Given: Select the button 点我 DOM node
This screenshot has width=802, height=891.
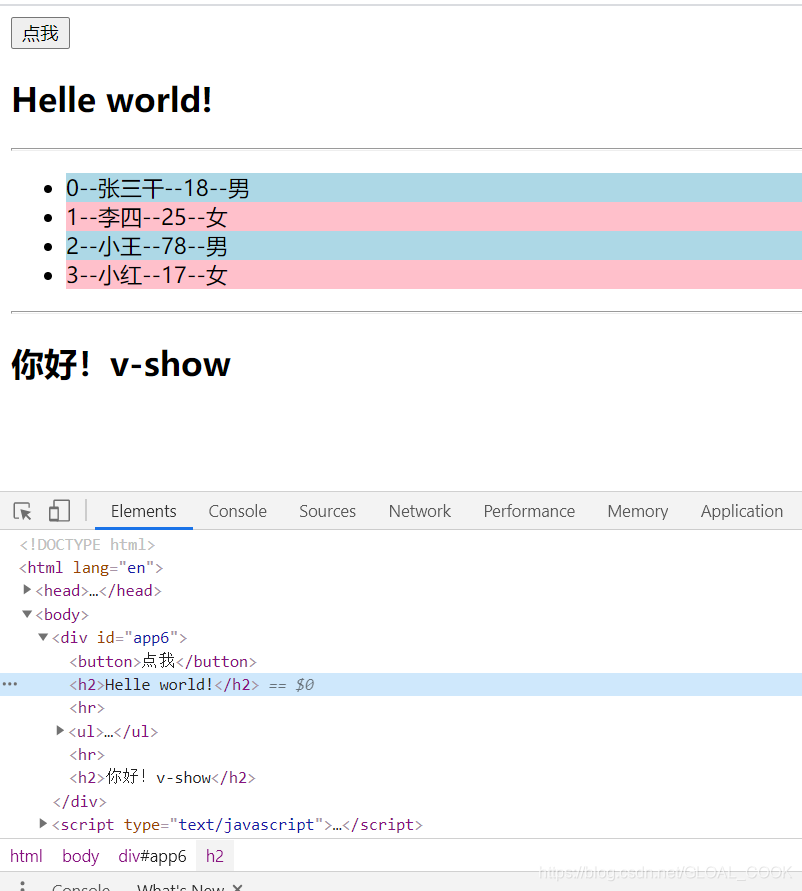Looking at the screenshot, I should pos(163,661).
